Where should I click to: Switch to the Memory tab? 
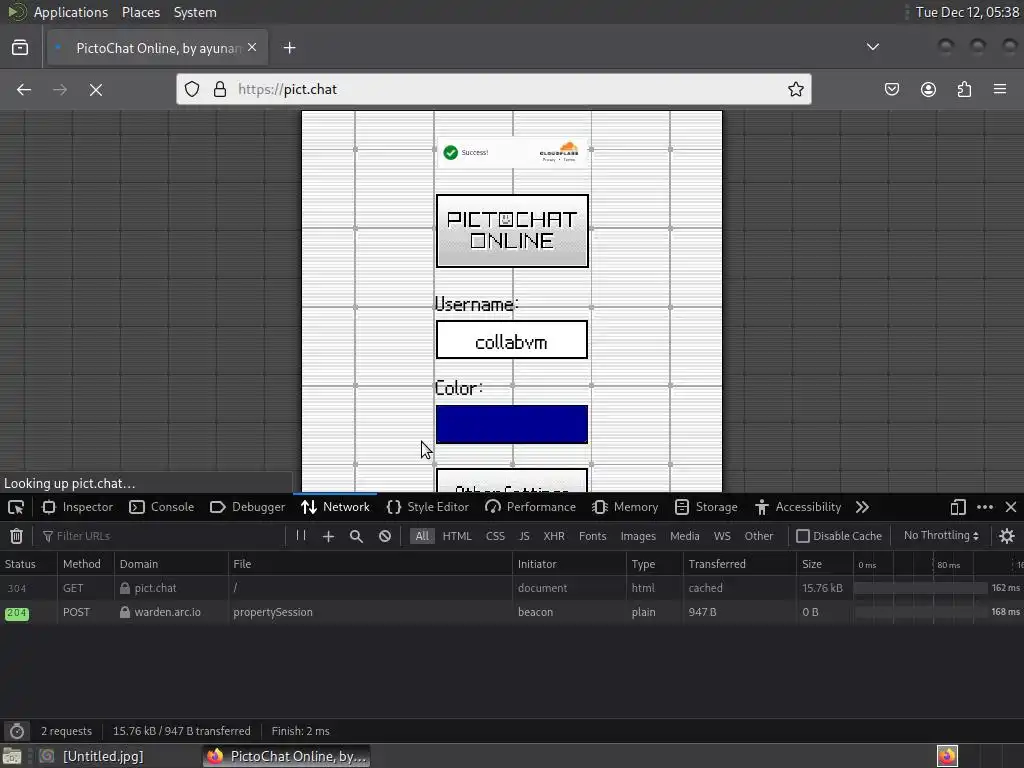(x=625, y=507)
